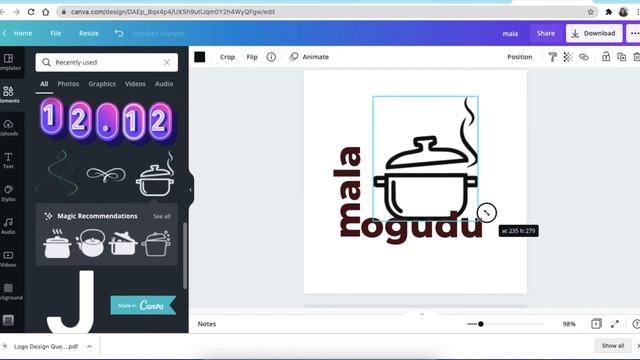Click the Share button
Screen dimensions: 640x360
tap(546, 33)
